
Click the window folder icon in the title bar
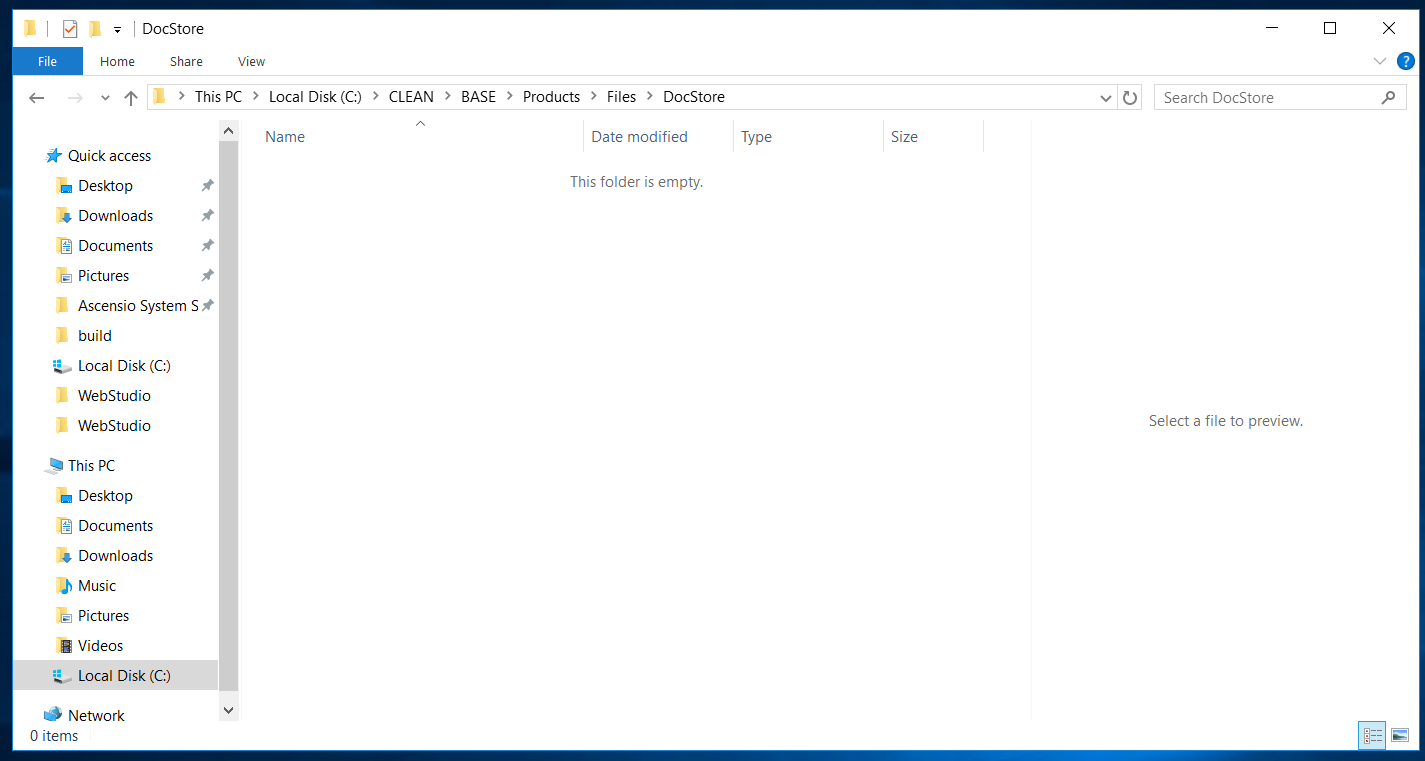tap(30, 29)
